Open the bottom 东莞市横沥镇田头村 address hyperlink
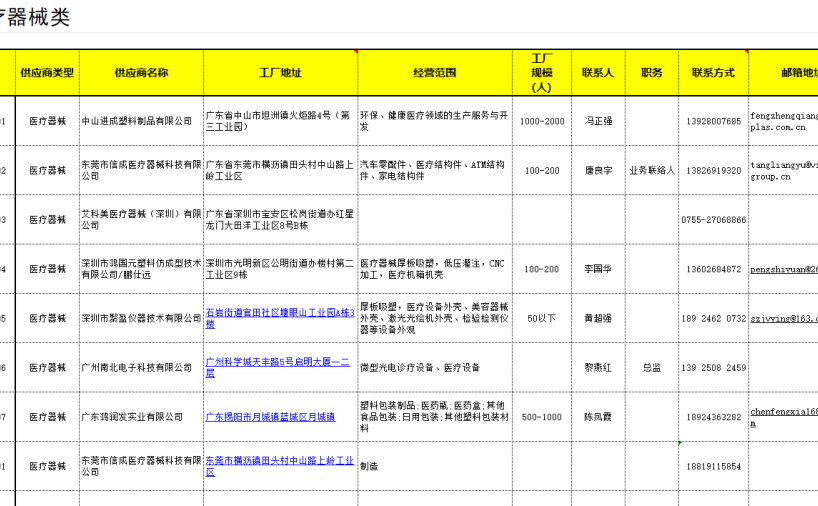Image resolution: width=818 pixels, height=506 pixels. click(x=279, y=466)
